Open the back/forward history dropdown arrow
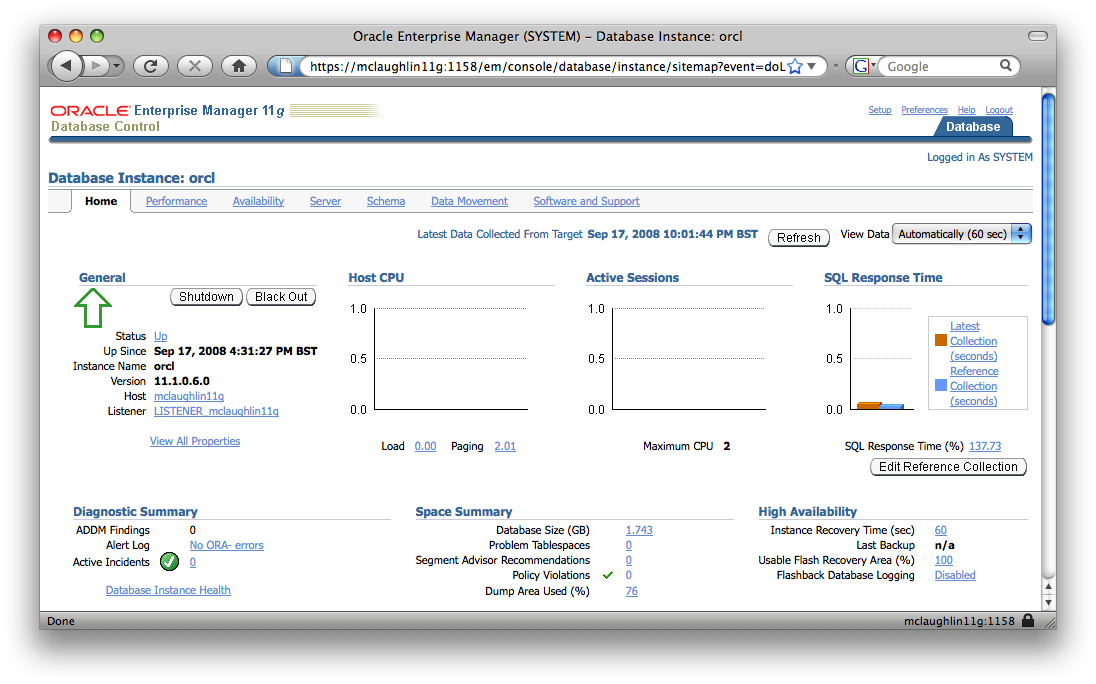This screenshot has width=1096, height=684. click(117, 66)
